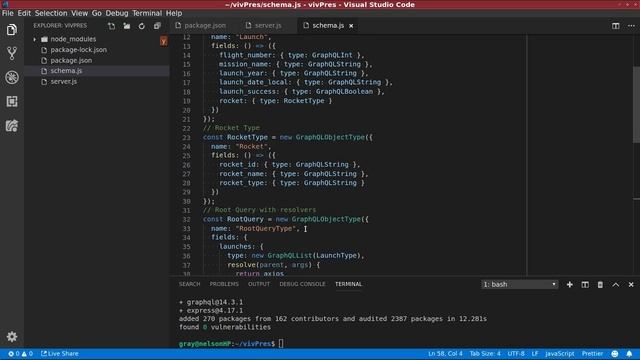Refresh the Explorer file list
The image size is (640, 360).
coord(142,26)
